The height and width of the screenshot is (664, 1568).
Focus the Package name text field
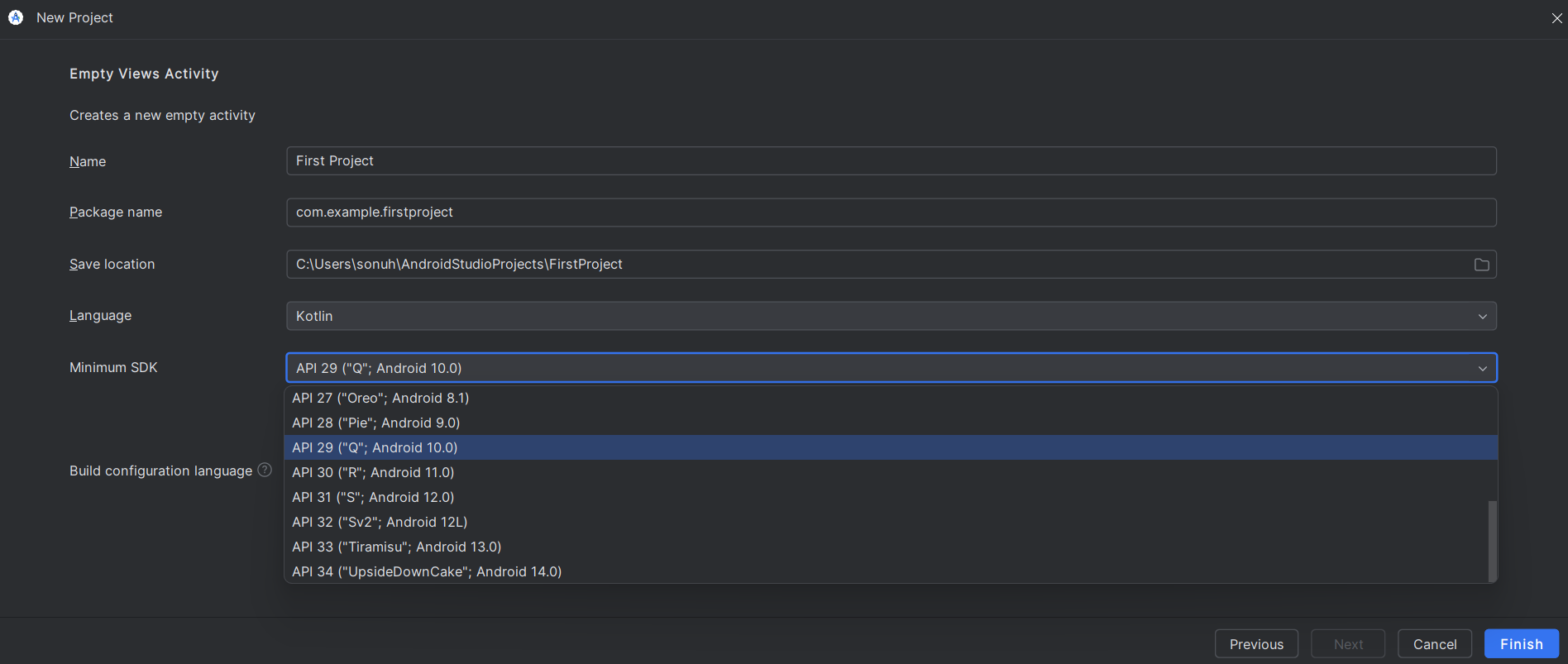pos(891,213)
